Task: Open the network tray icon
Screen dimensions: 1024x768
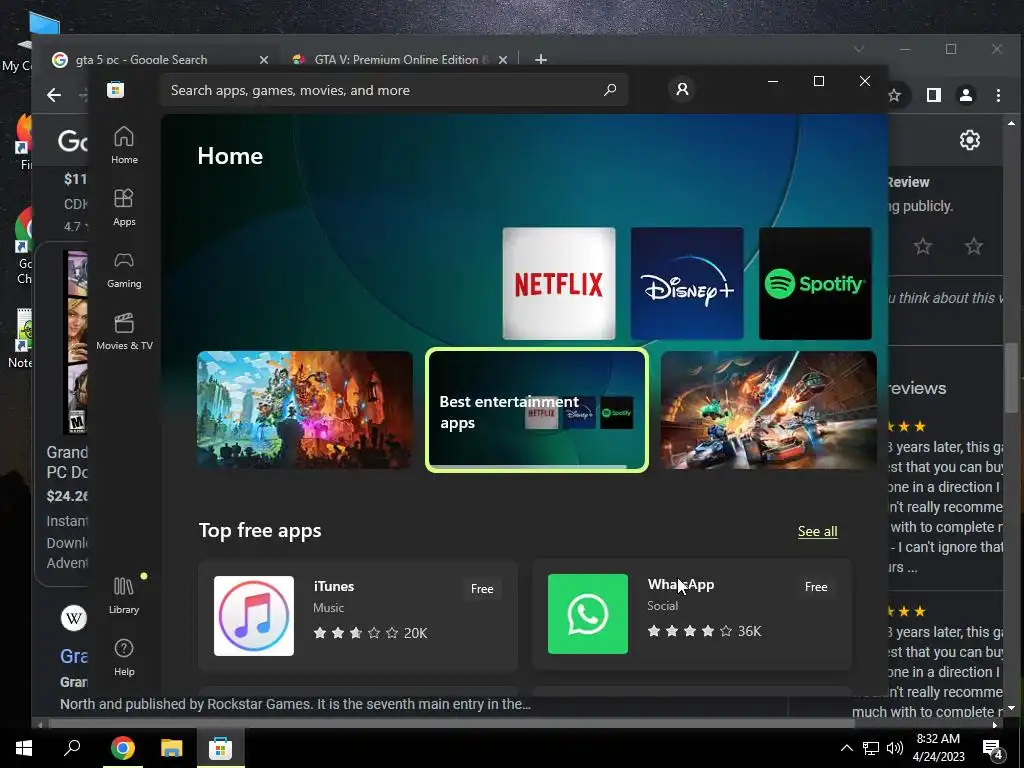Action: tap(871, 748)
